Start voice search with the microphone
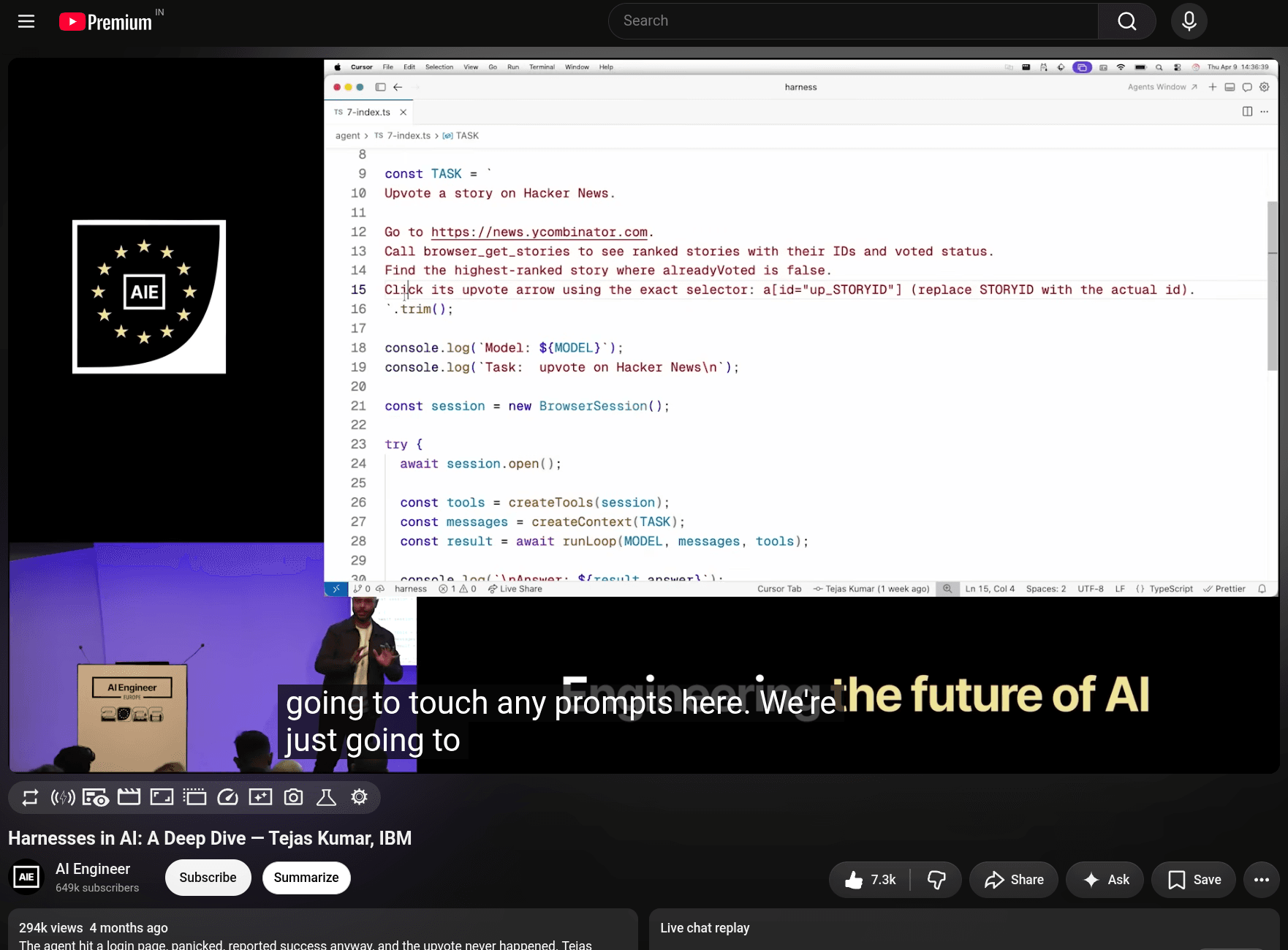This screenshot has width=1288, height=950. (x=1189, y=21)
